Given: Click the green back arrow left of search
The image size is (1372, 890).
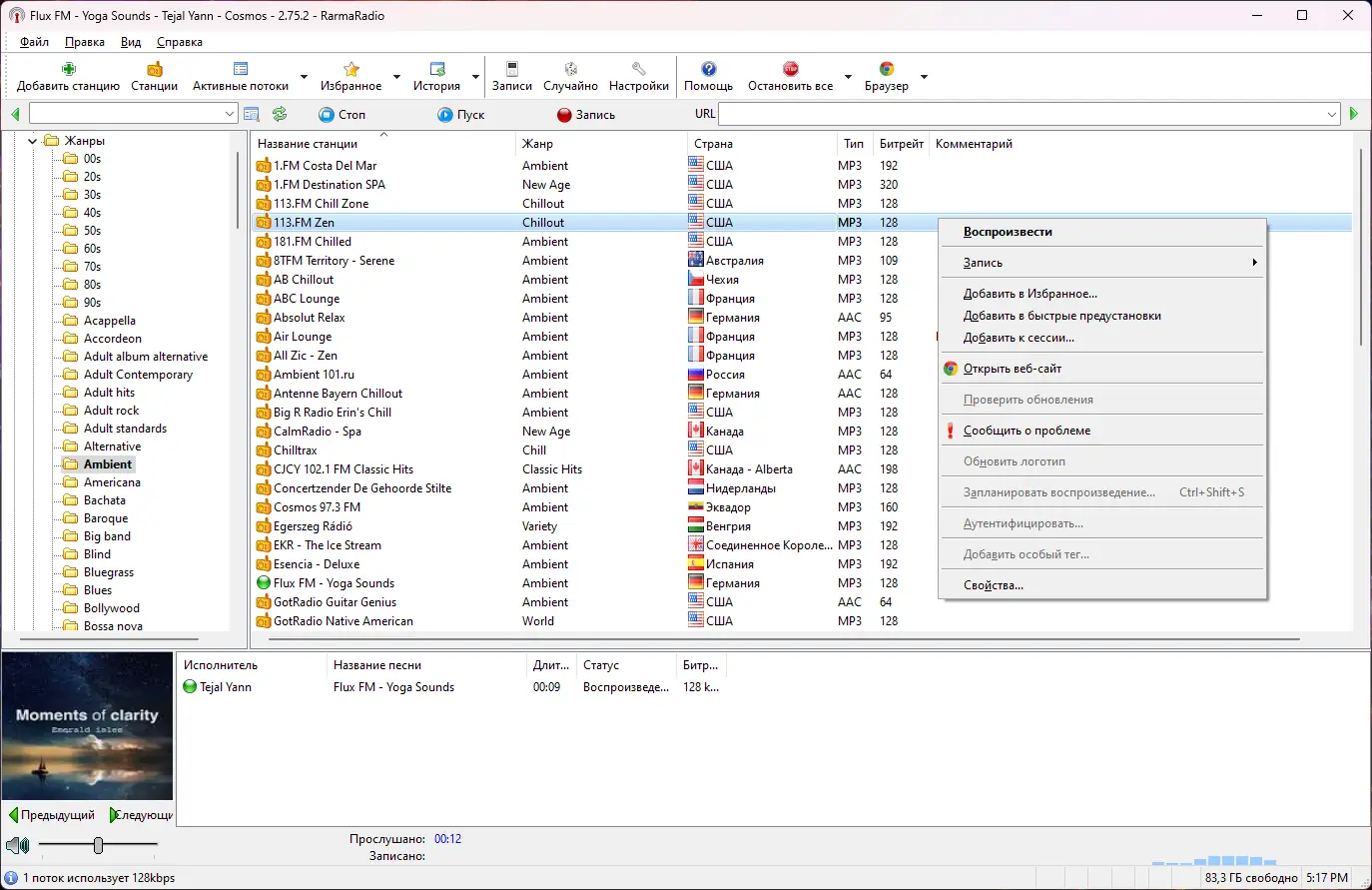Looking at the screenshot, I should tap(15, 114).
